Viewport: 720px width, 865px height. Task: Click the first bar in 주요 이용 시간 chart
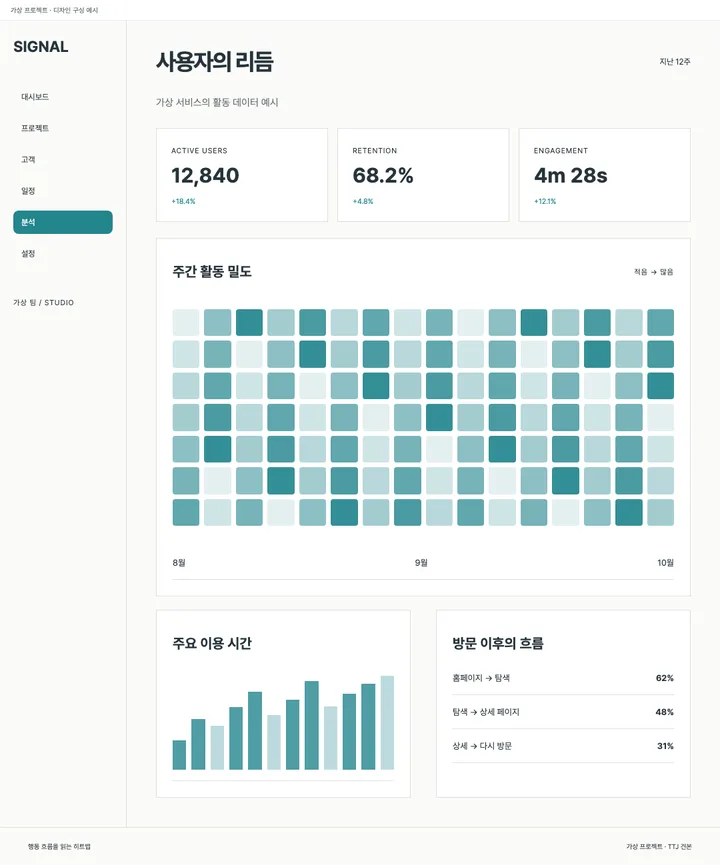(179, 755)
